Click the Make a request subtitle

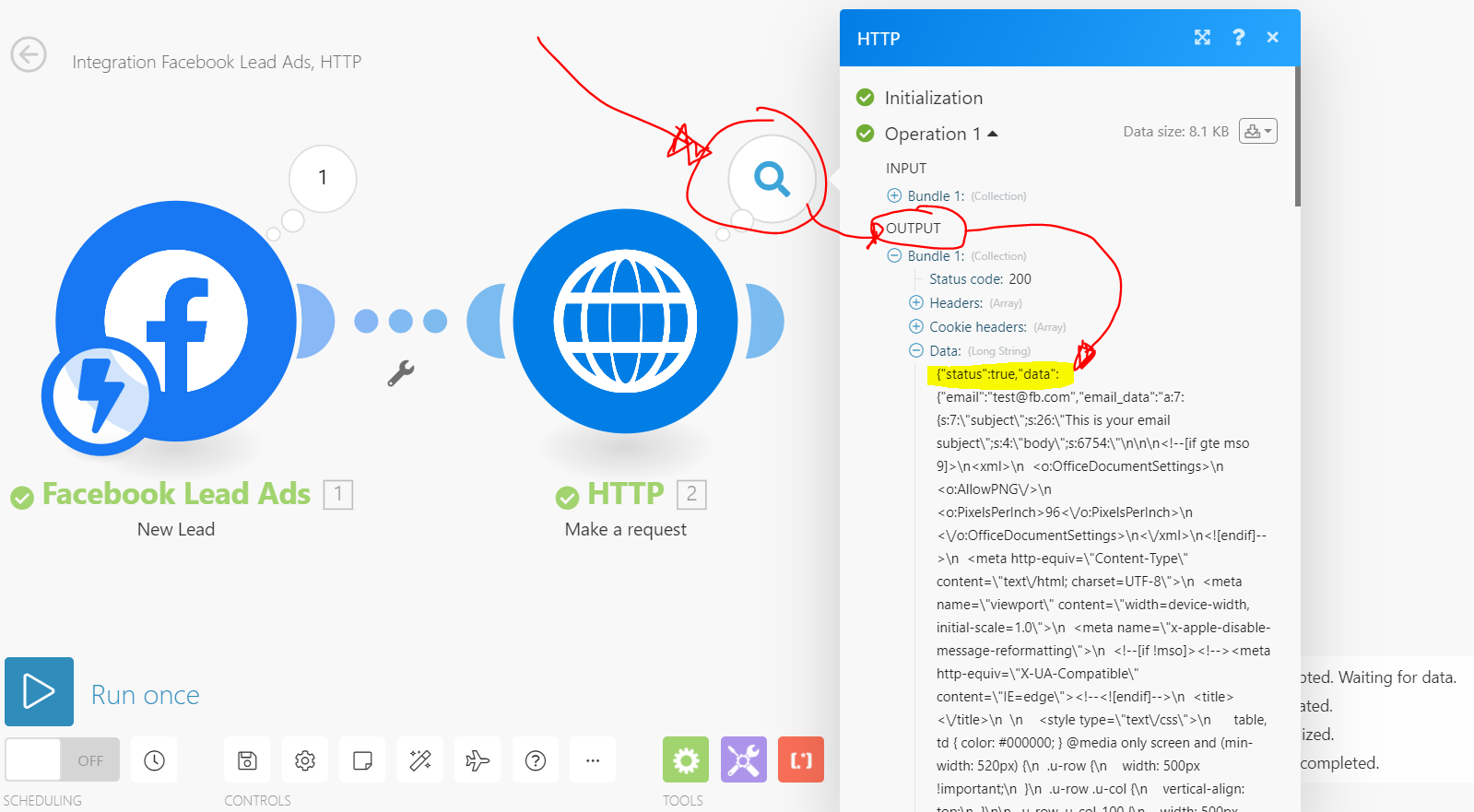[625, 529]
